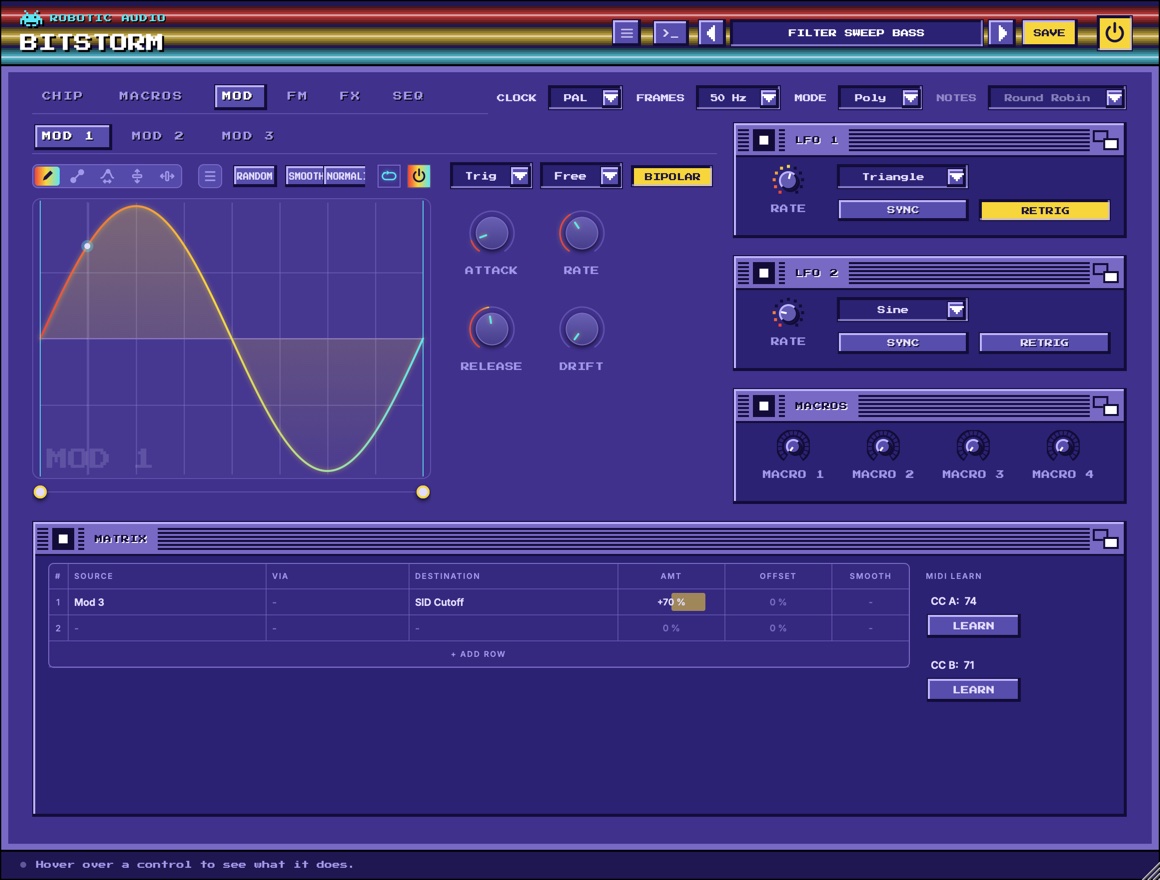Pop out the LFO 1 panel
The width and height of the screenshot is (1160, 880).
[x=1106, y=140]
